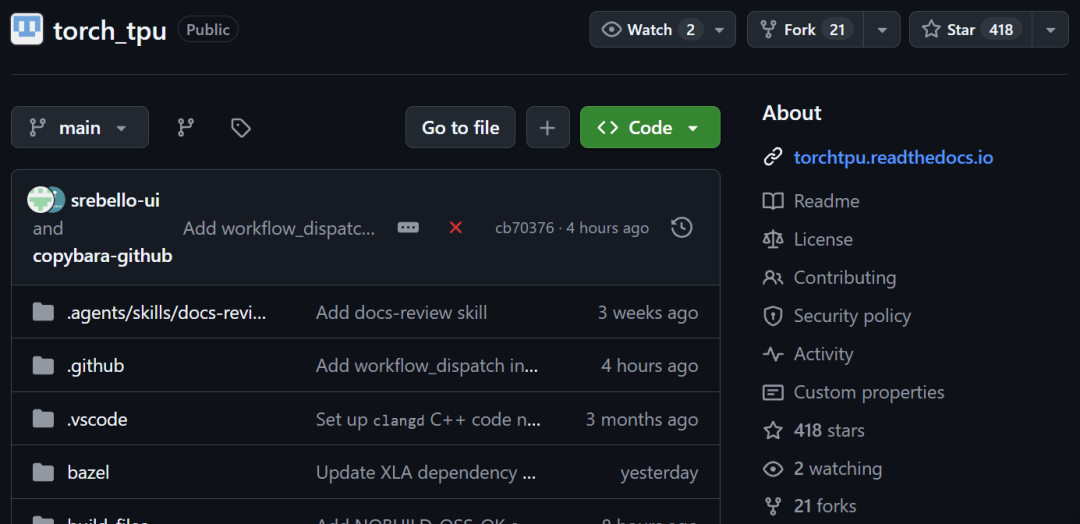1080x524 pixels.
Task: Fork the repository with Fork button
Action: click(806, 30)
